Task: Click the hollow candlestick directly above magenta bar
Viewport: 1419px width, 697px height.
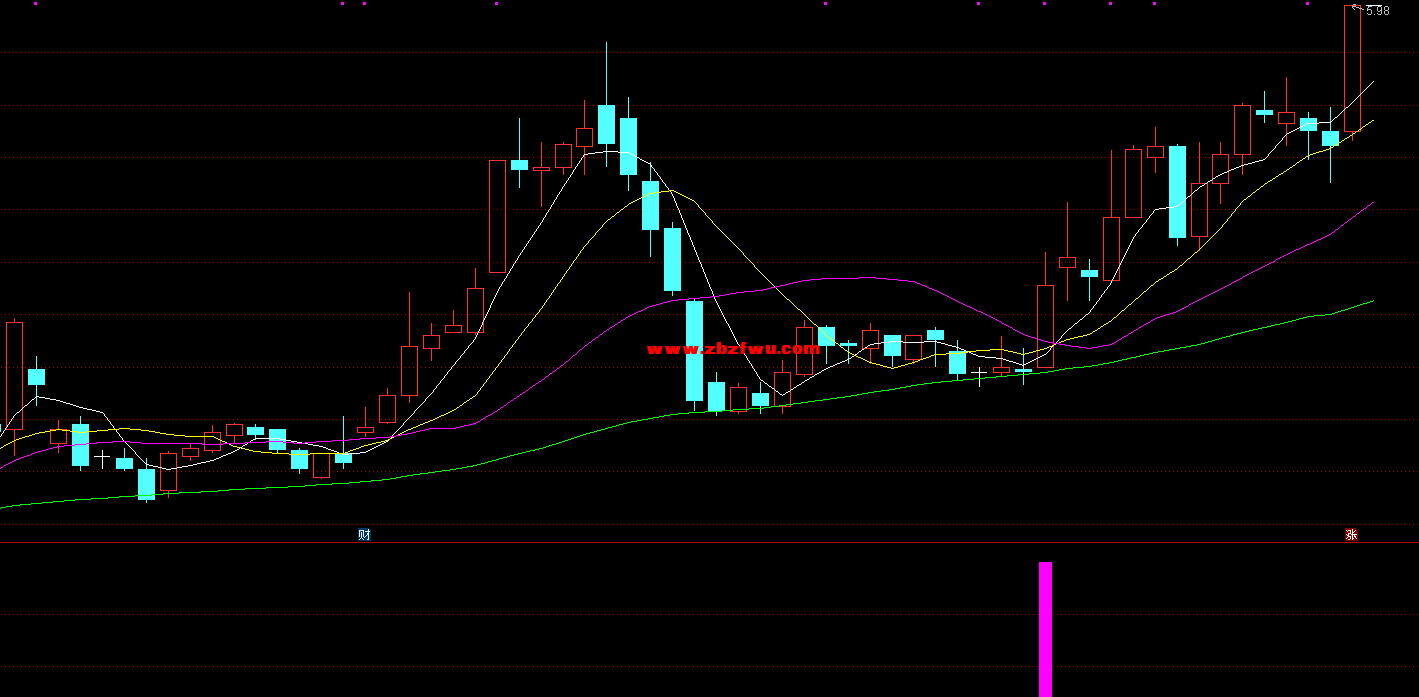Action: (x=1045, y=326)
